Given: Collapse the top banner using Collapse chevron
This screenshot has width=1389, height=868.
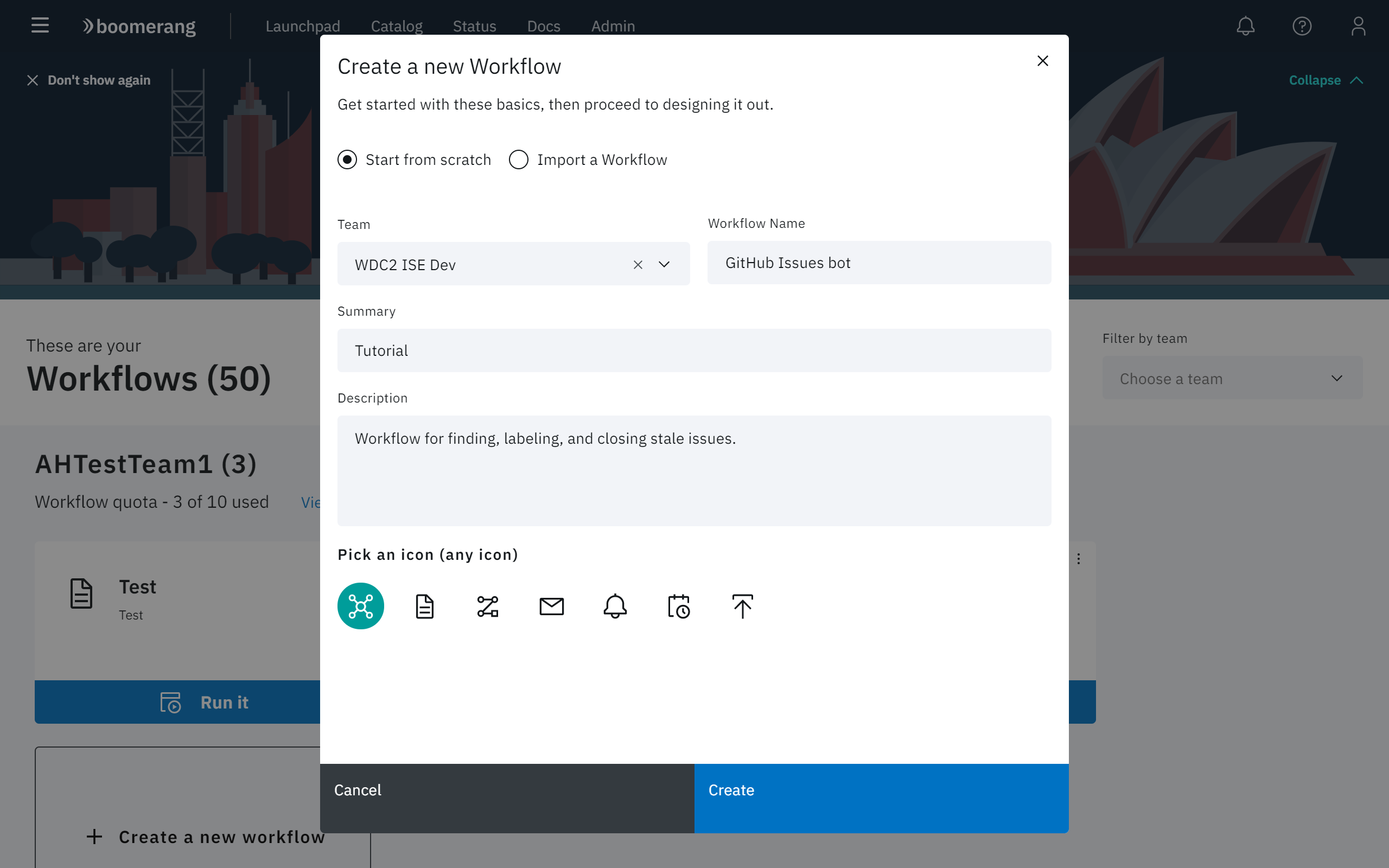Looking at the screenshot, I should pyautogui.click(x=1356, y=80).
